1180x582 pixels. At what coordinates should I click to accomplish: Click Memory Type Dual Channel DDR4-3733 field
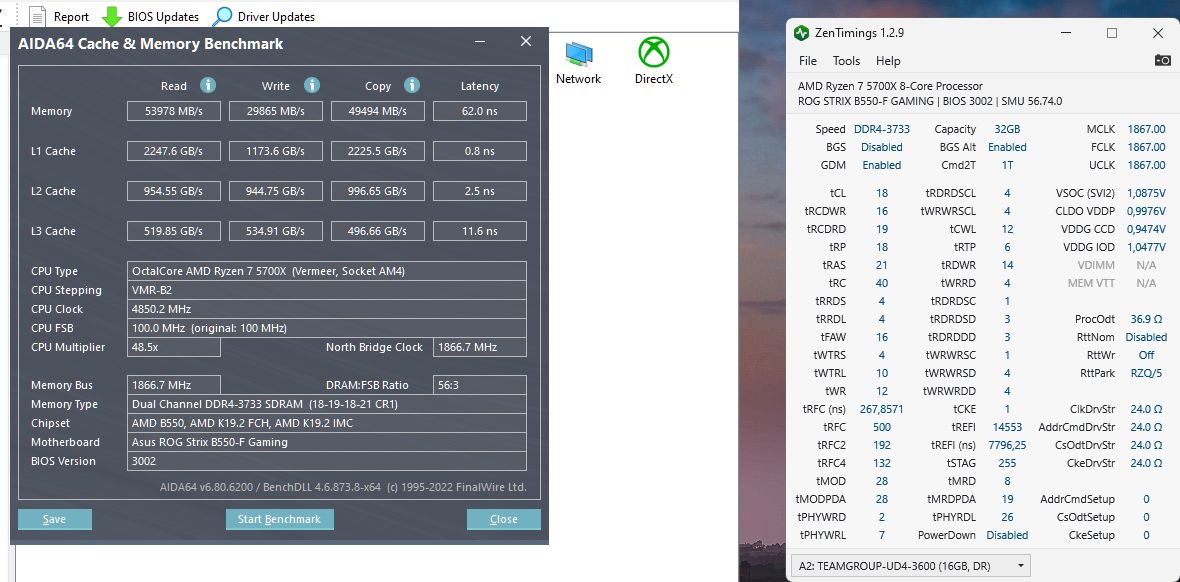click(x=327, y=404)
